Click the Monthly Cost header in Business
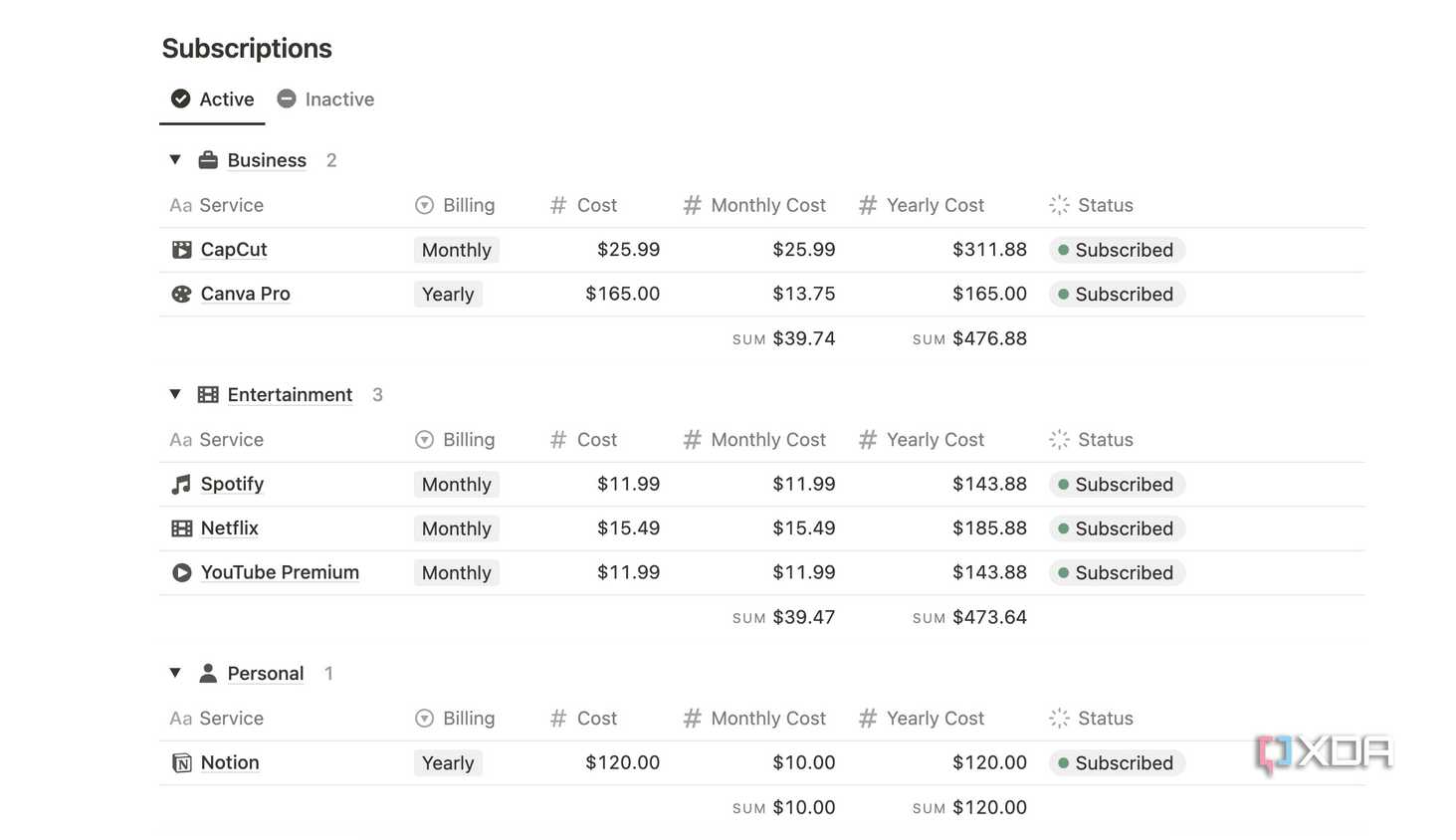The image size is (1456, 840). [754, 205]
